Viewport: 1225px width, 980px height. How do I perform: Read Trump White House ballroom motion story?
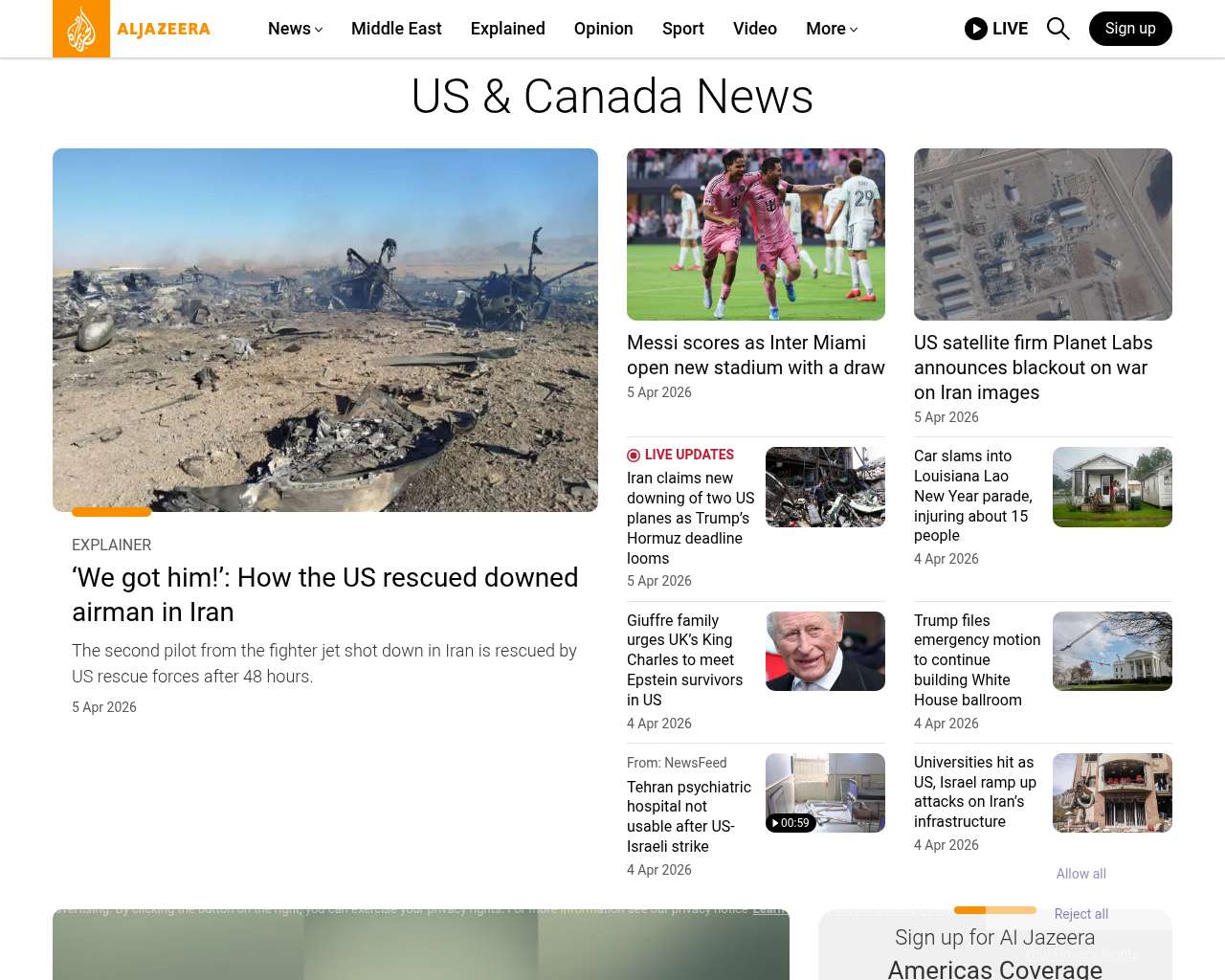(x=977, y=660)
